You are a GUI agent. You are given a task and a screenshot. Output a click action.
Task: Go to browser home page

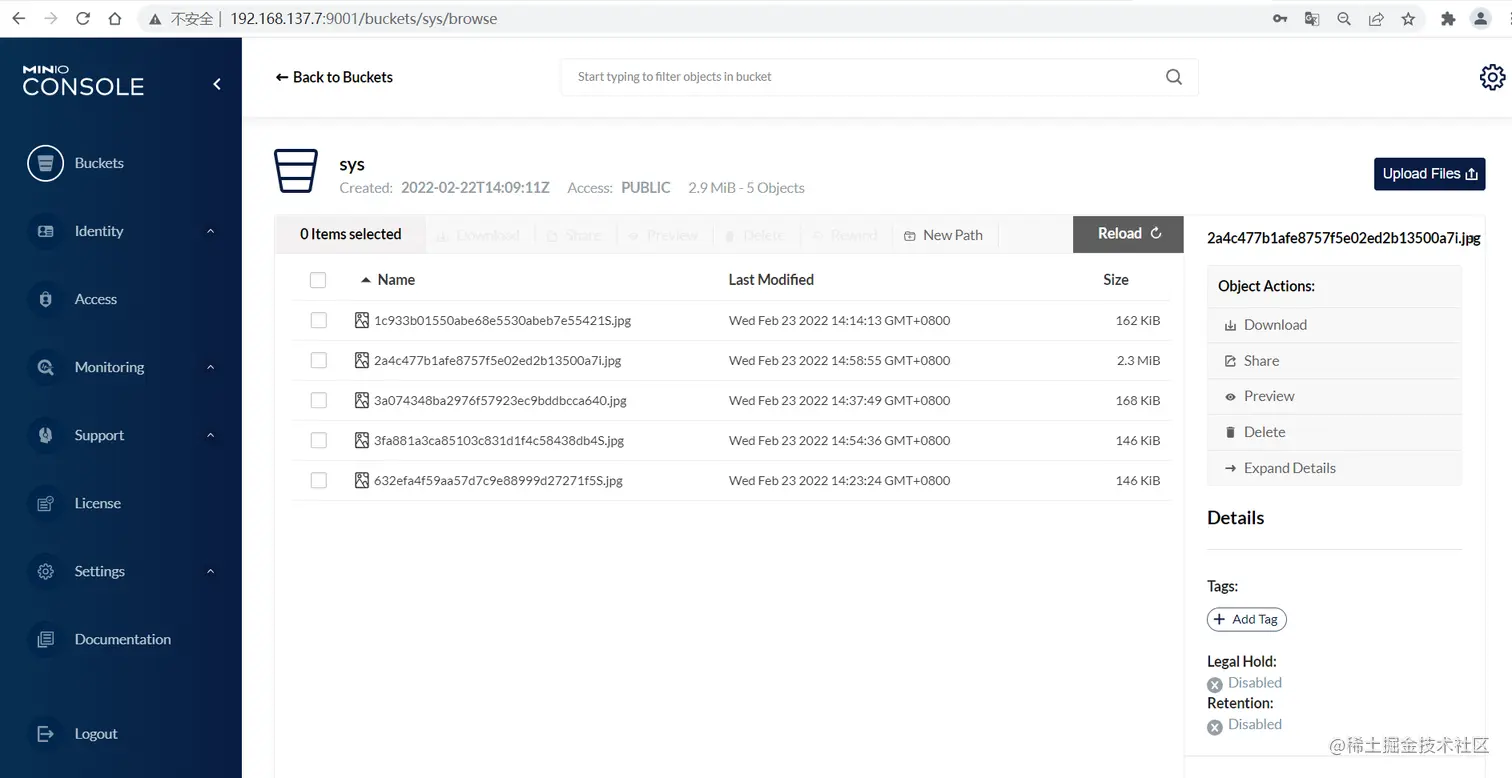click(115, 18)
